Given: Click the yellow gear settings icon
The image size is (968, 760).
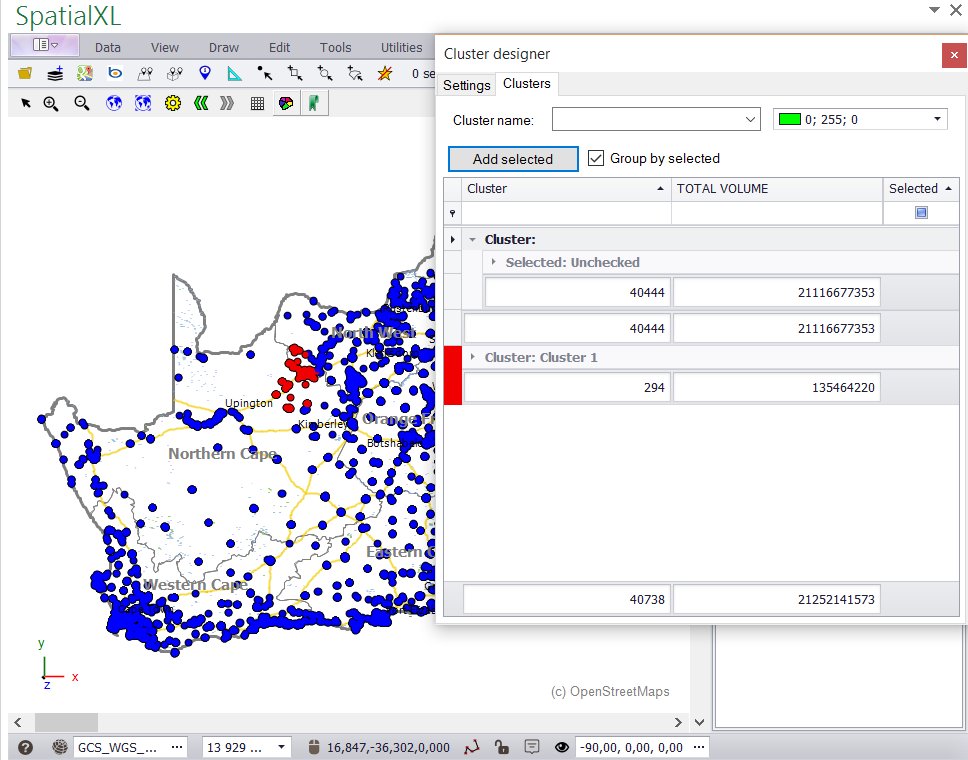Looking at the screenshot, I should click(x=172, y=103).
